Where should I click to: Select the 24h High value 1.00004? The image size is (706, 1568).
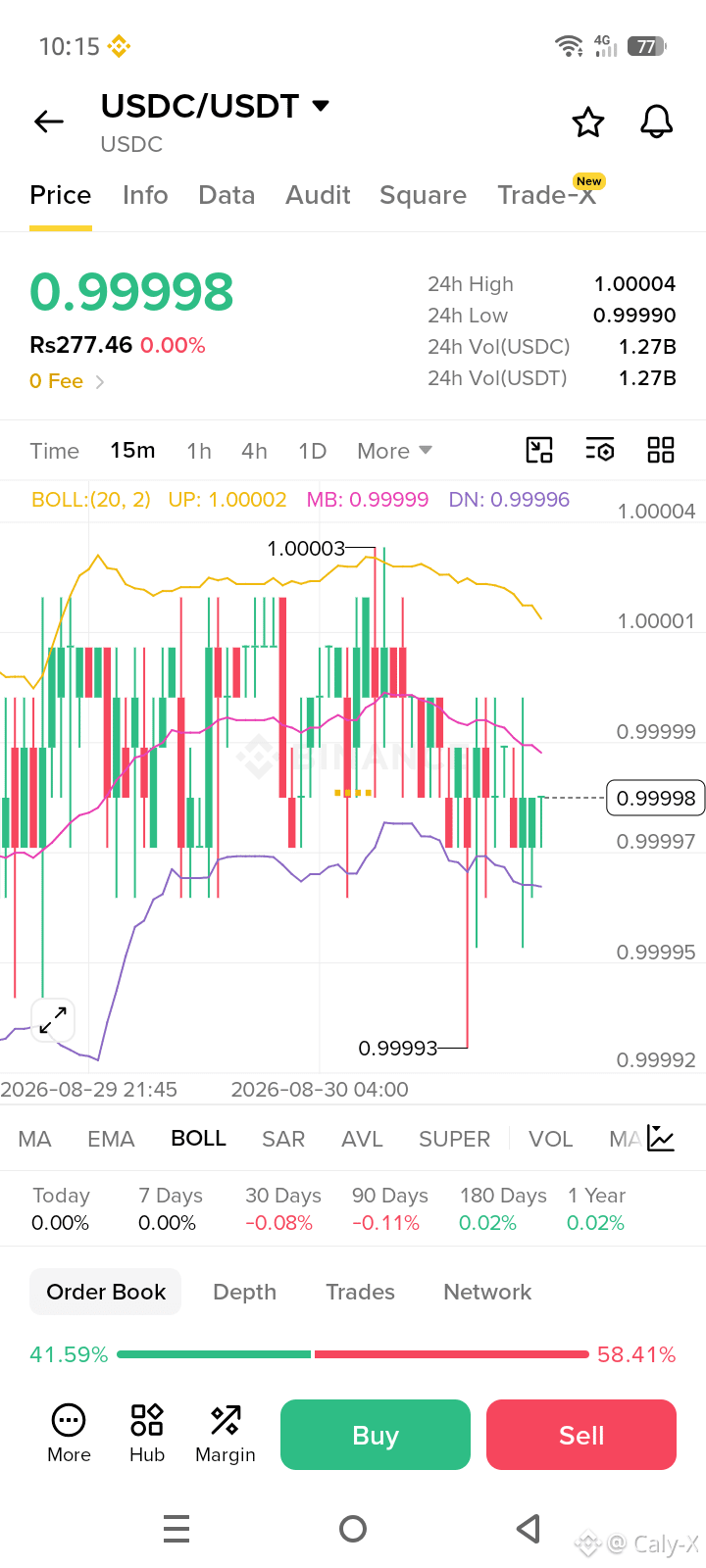(634, 284)
